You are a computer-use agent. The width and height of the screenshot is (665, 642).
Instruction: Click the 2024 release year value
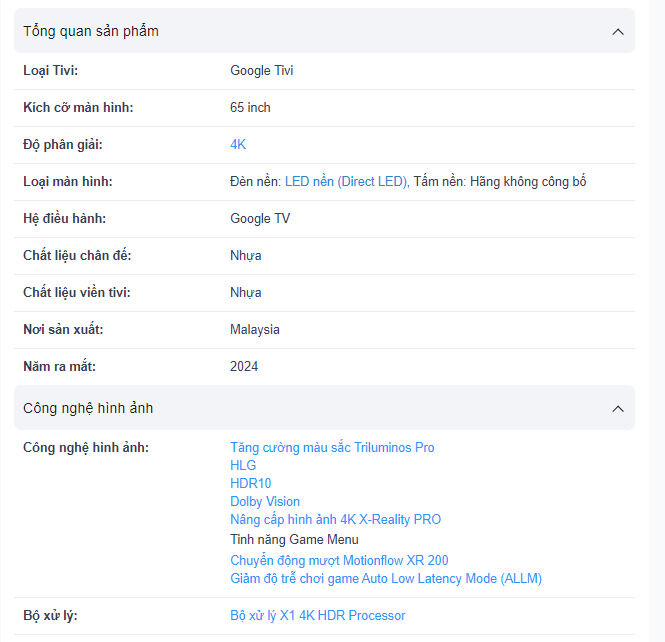pyautogui.click(x=244, y=367)
